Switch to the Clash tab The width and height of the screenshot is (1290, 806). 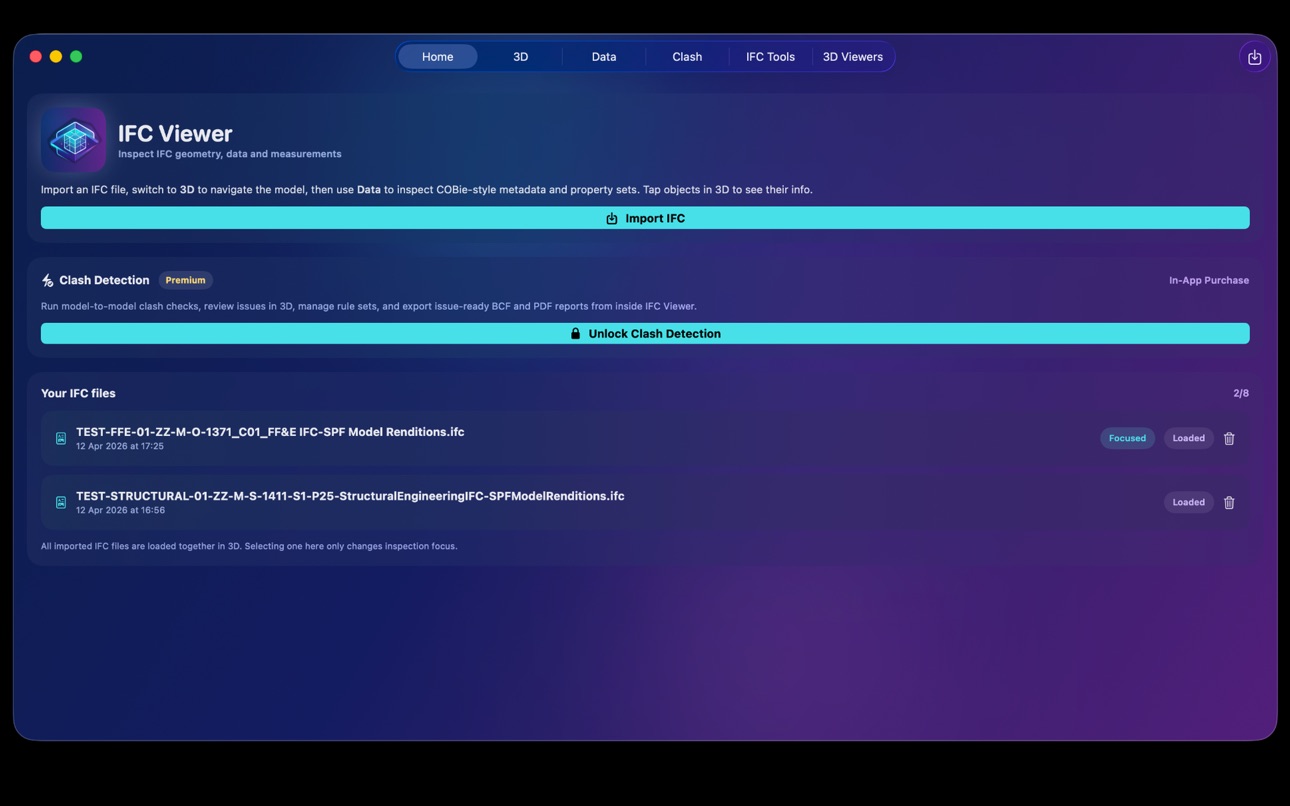click(x=687, y=57)
